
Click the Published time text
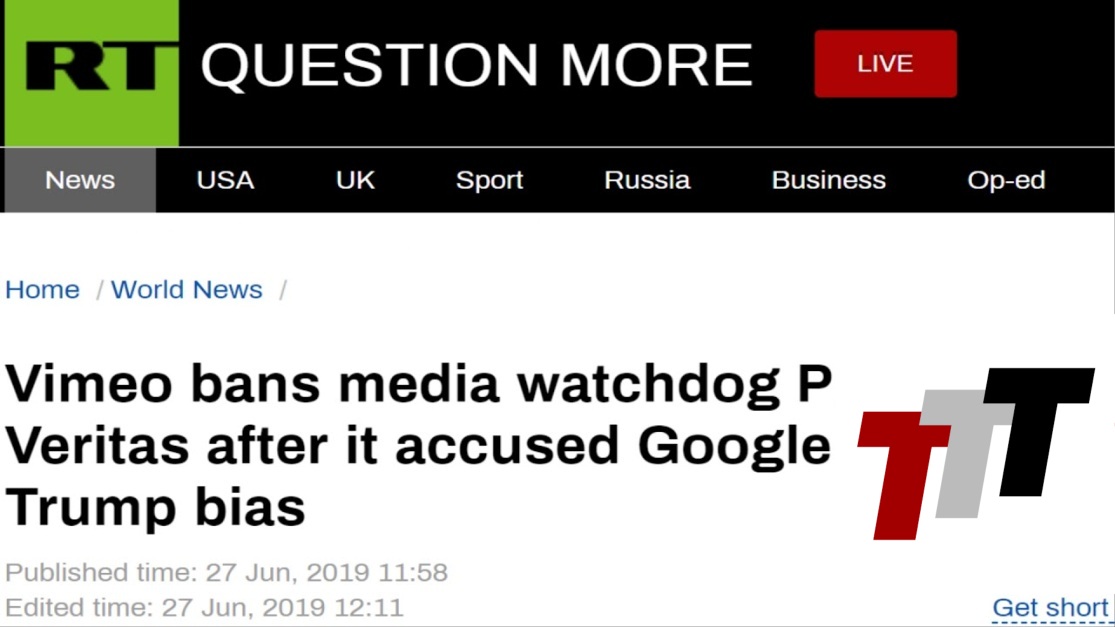(x=226, y=573)
